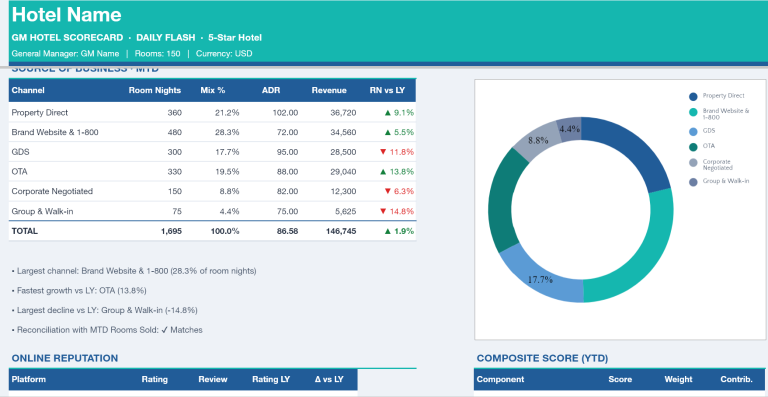768x397 pixels.
Task: Select the GDS row label in table
Action: pos(21,152)
